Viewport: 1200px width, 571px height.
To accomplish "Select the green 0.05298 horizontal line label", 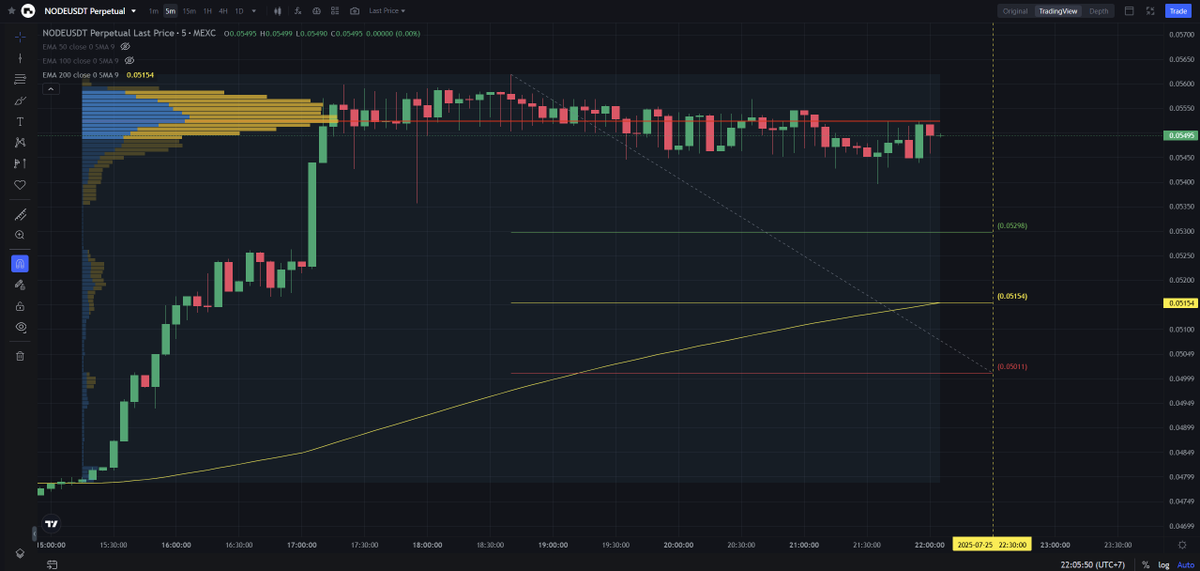I will click(x=1012, y=225).
